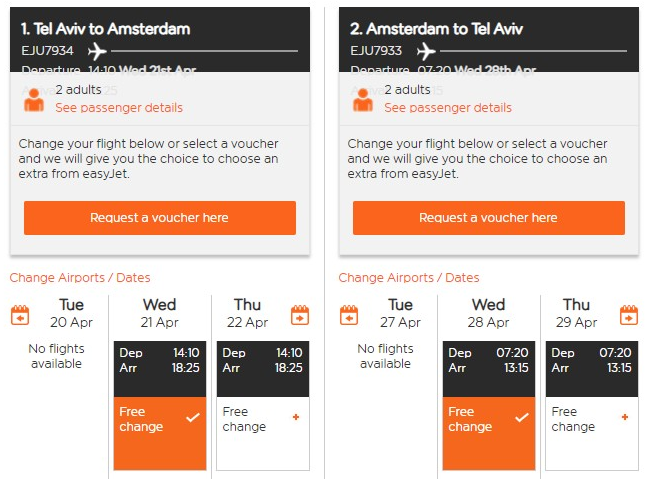
Task: See passenger details for Tel Aviv to Amsterdam
Action: (x=119, y=108)
